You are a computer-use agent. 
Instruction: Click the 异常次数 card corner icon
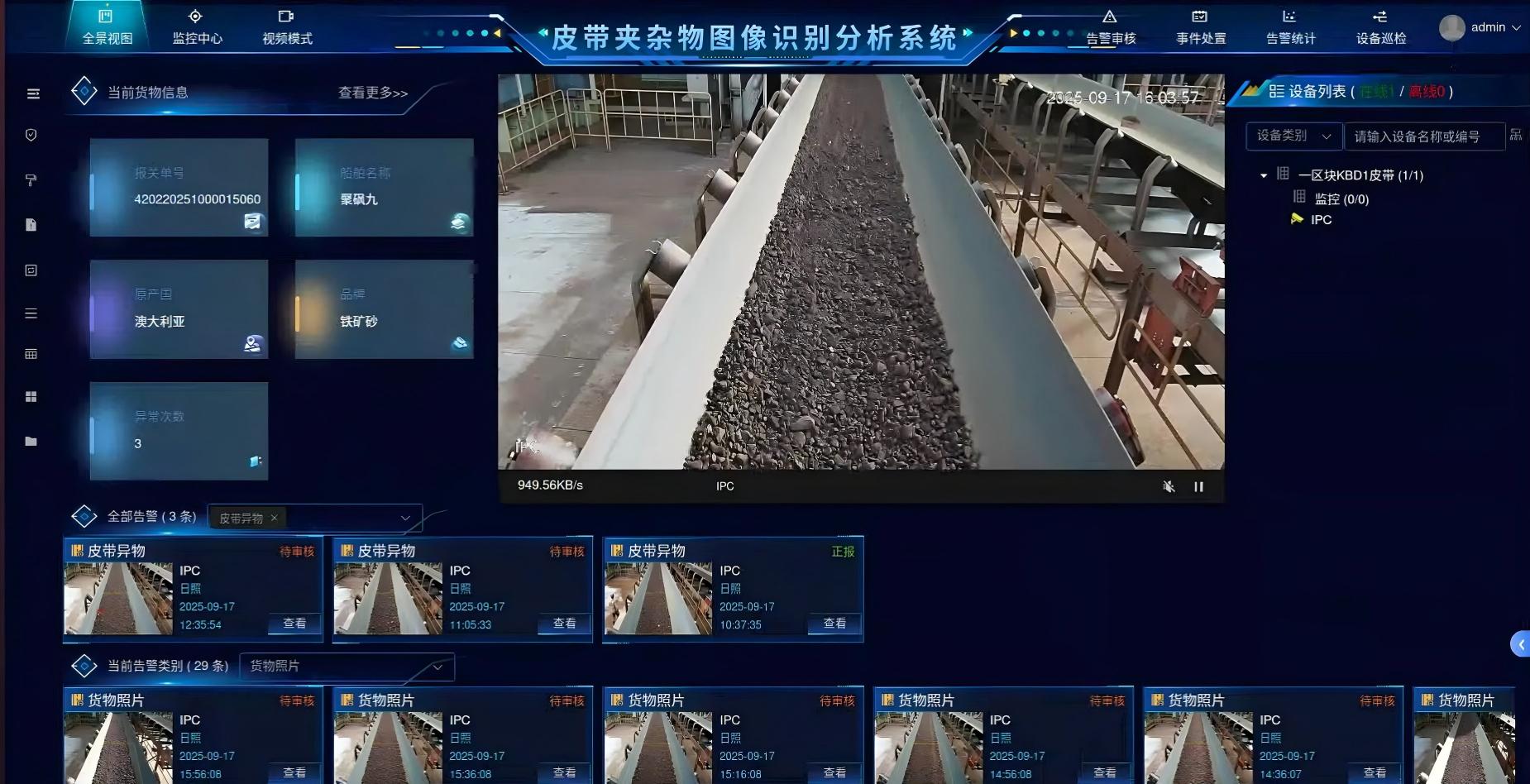coord(256,461)
